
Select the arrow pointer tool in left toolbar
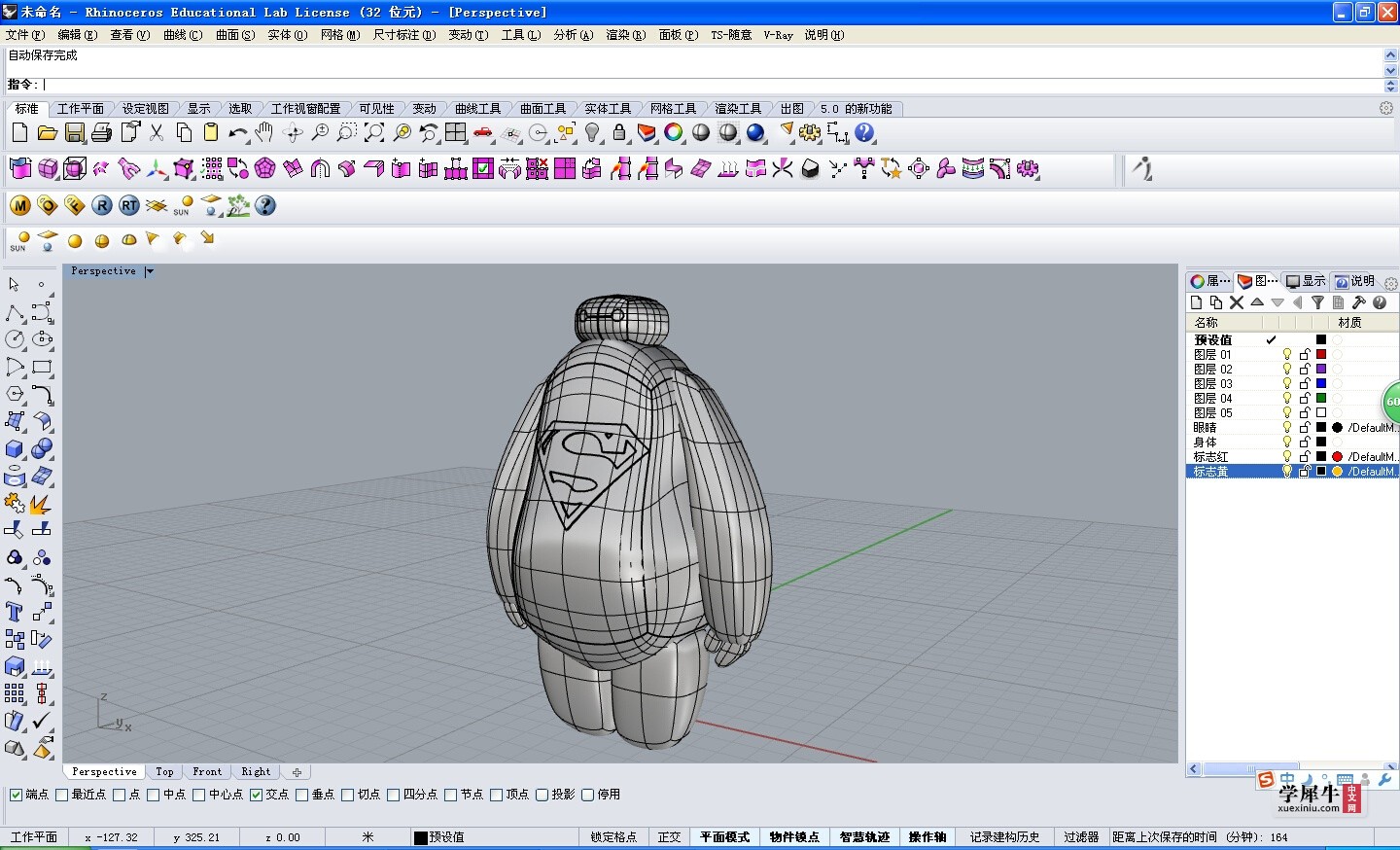click(15, 285)
